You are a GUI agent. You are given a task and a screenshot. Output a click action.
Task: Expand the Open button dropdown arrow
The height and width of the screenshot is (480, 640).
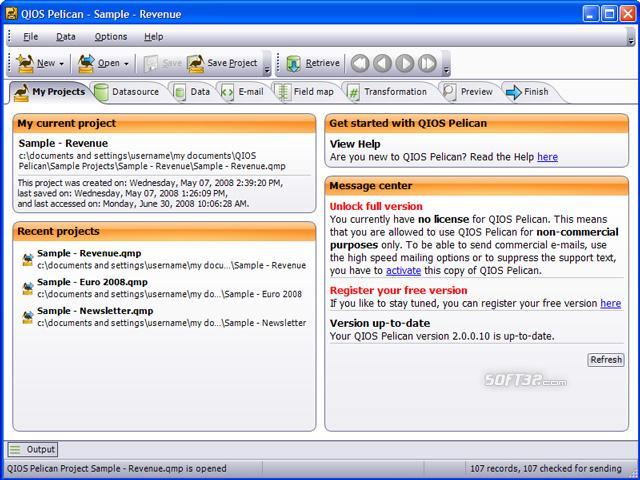127,64
